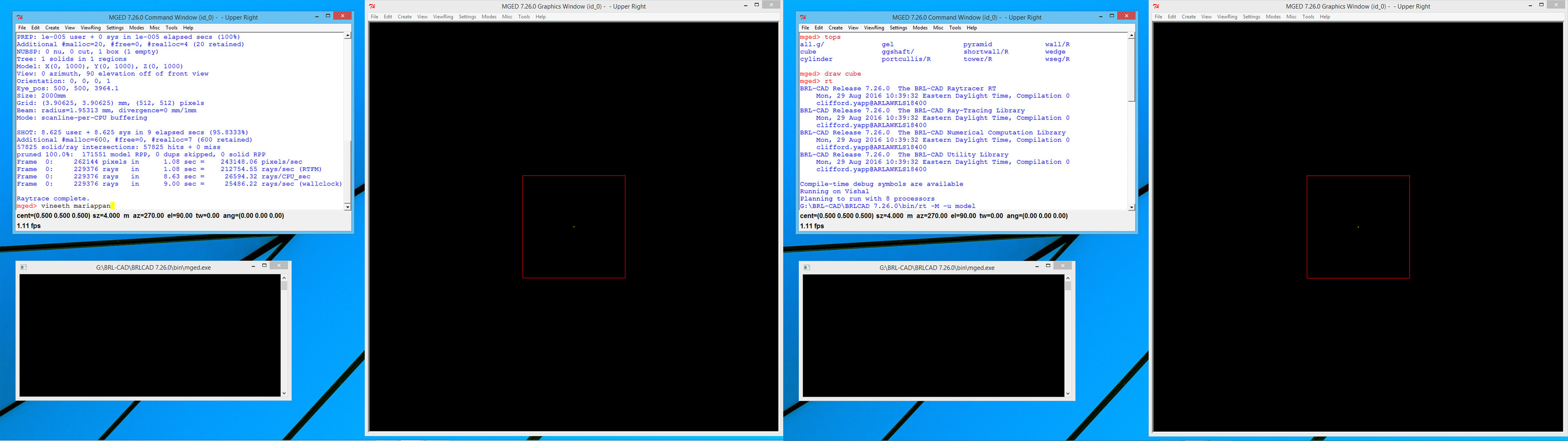Click 'pyramid' entry in tops listing

pyautogui.click(x=977, y=45)
